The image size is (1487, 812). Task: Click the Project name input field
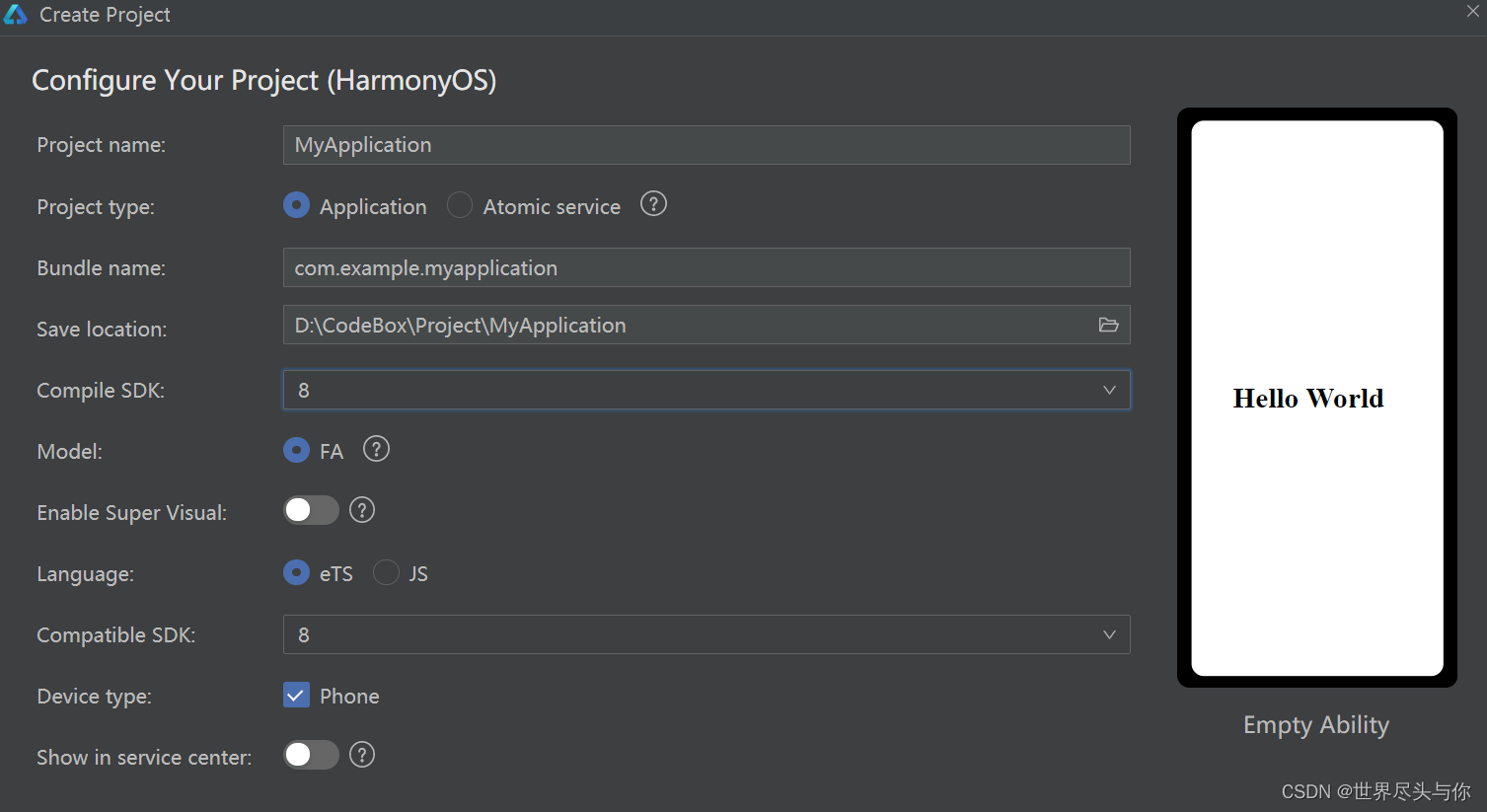point(706,145)
